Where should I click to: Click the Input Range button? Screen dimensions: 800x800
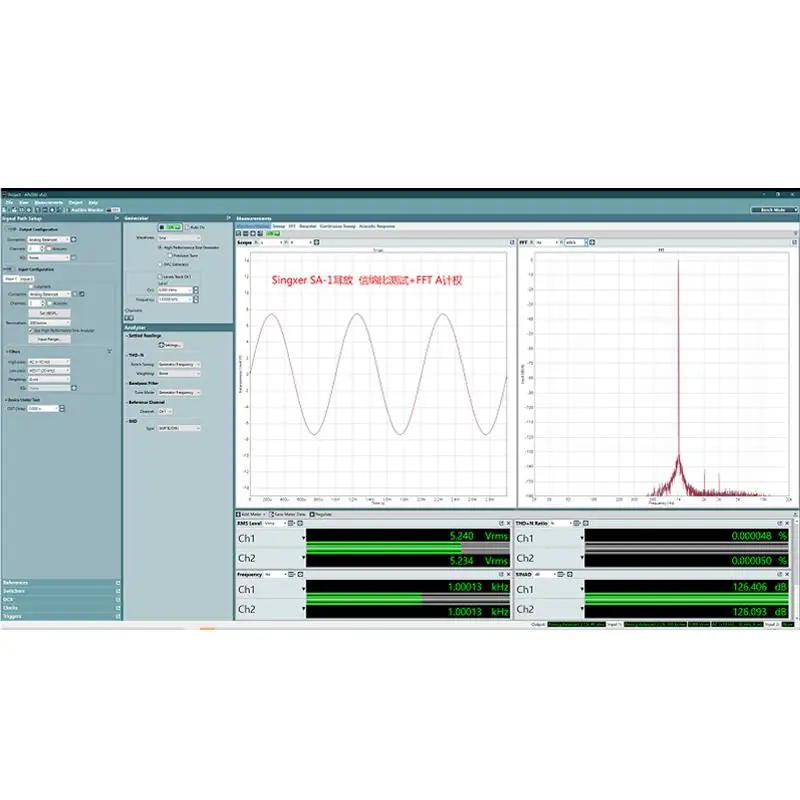click(49, 339)
